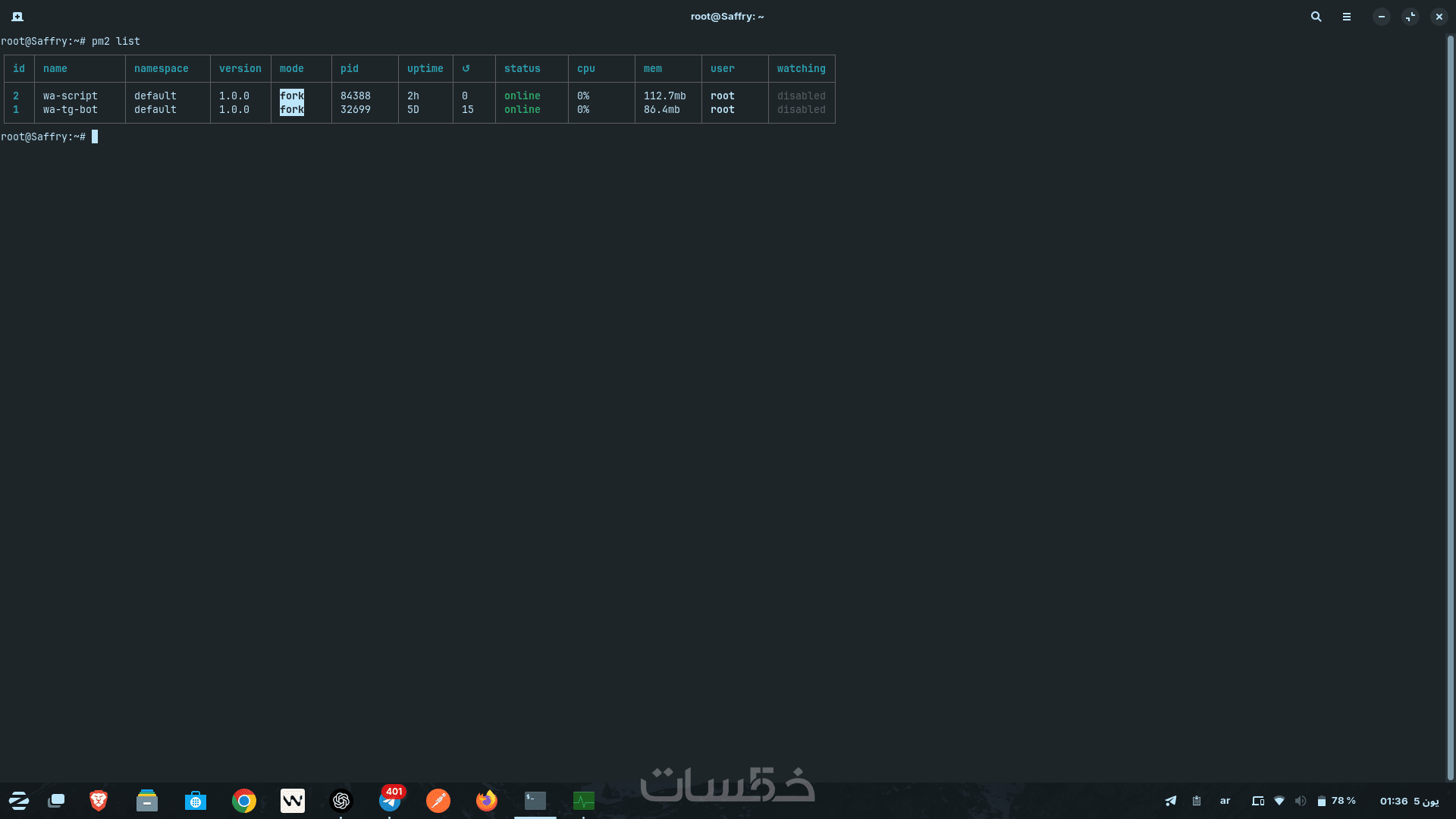Open ChatGPT app in taskbar
Image resolution: width=1456 pixels, height=819 pixels.
[x=341, y=801]
